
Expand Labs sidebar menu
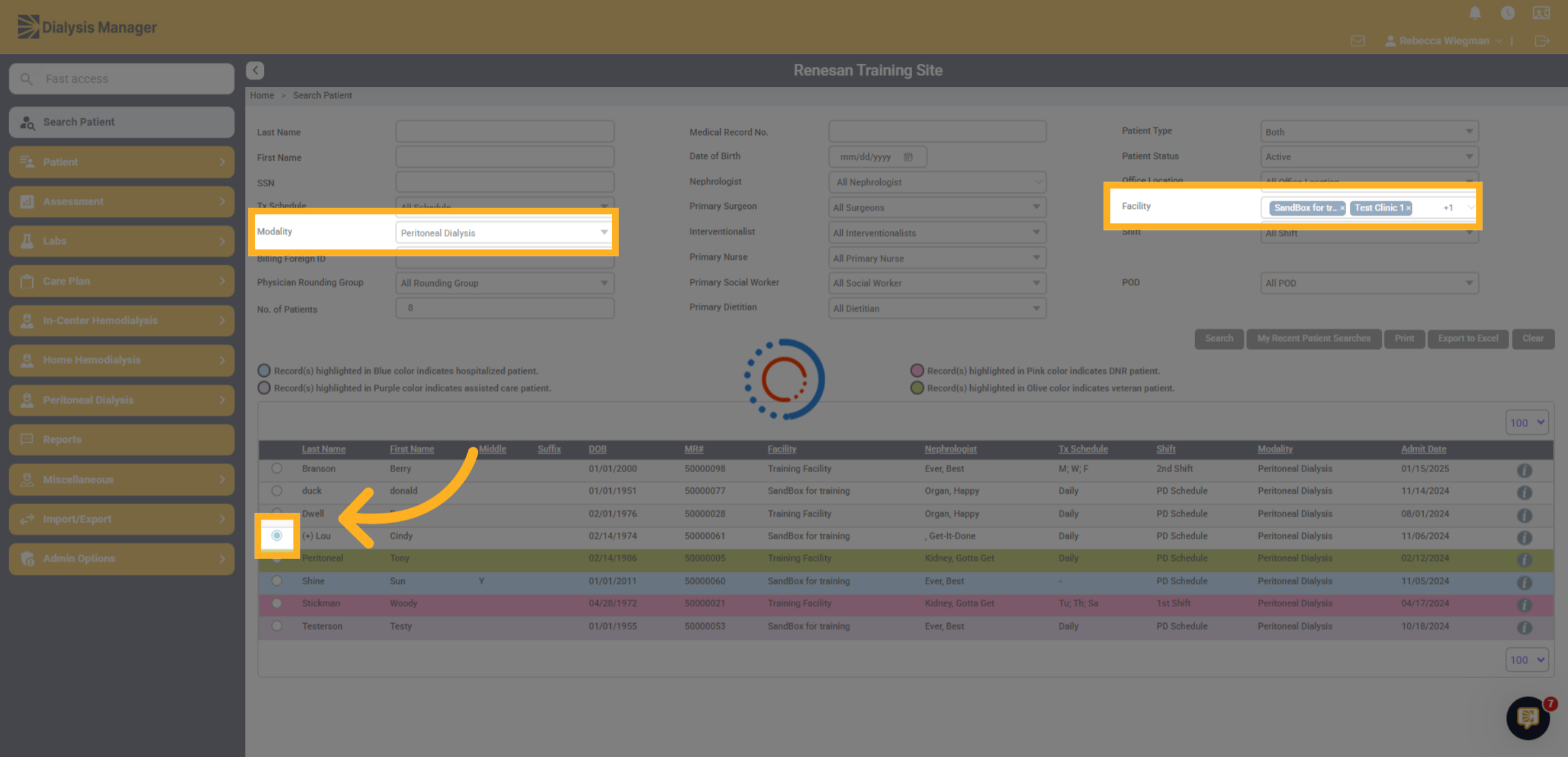click(x=122, y=241)
